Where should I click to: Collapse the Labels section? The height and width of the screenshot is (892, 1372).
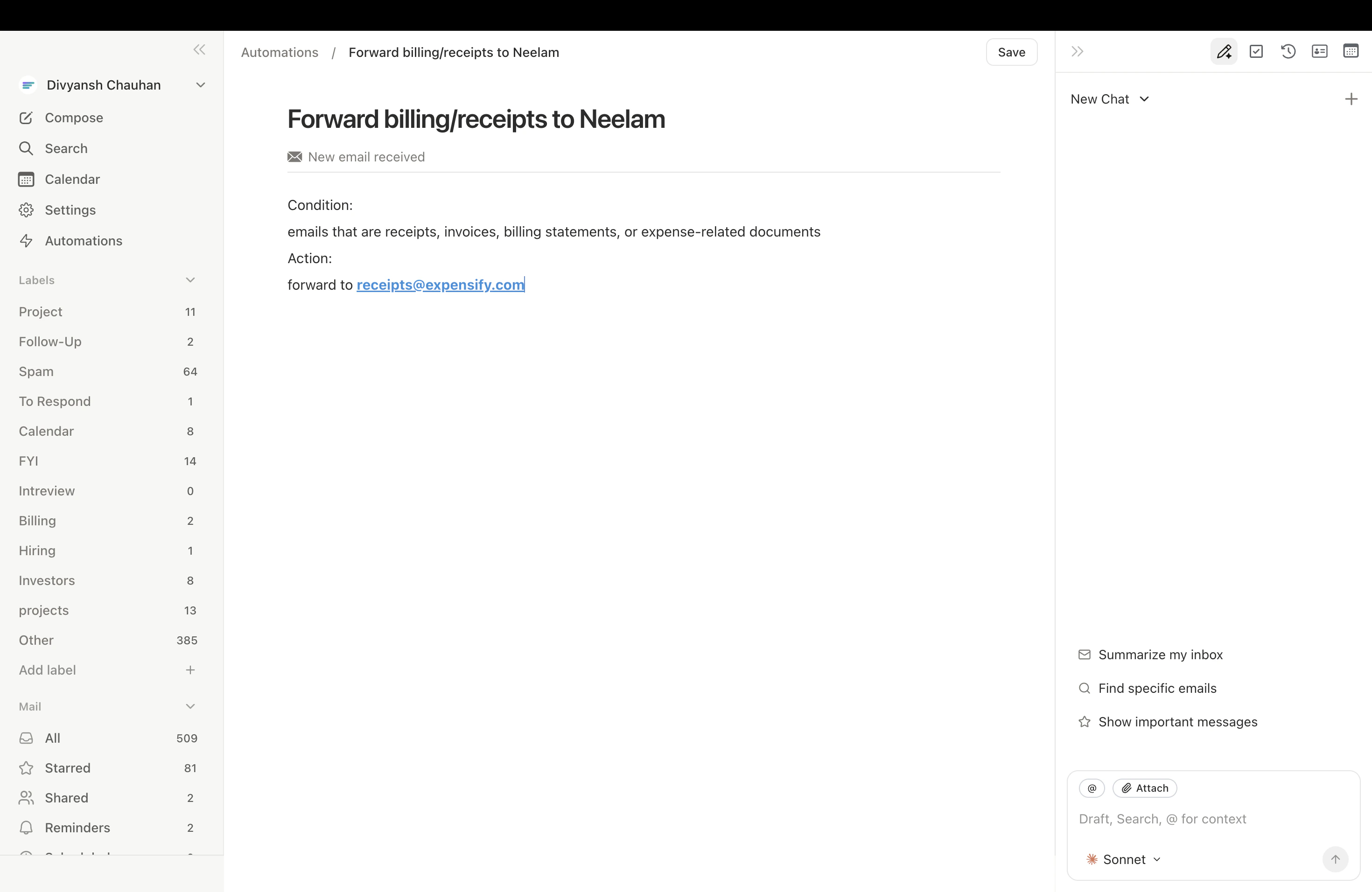[x=190, y=279]
